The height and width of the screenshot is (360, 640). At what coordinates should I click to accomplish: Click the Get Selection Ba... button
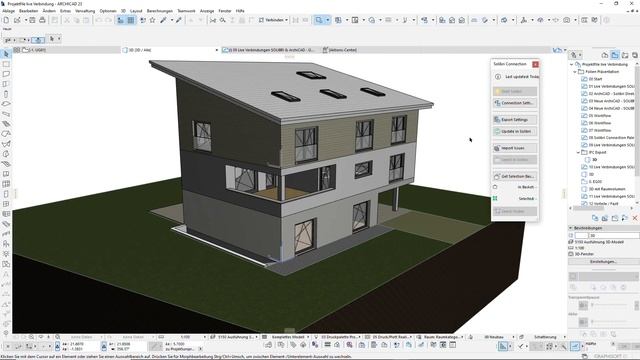(515, 176)
